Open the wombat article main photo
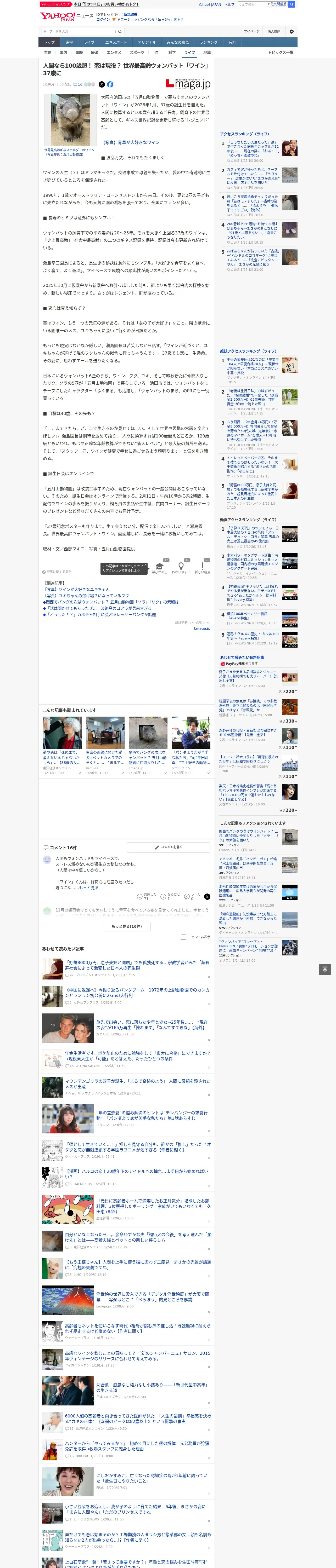The height and width of the screenshot is (1568, 336). click(x=70, y=119)
